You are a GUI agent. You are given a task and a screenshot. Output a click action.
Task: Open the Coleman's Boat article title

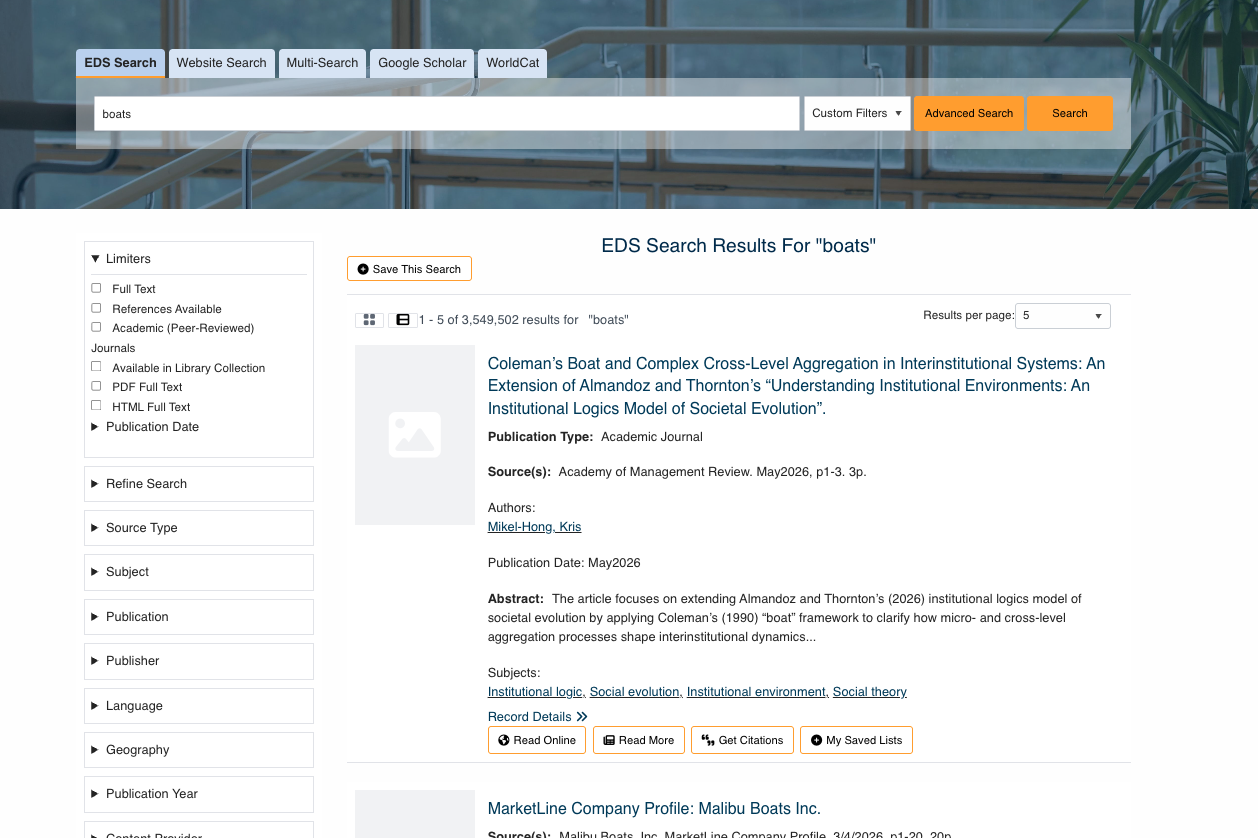796,386
